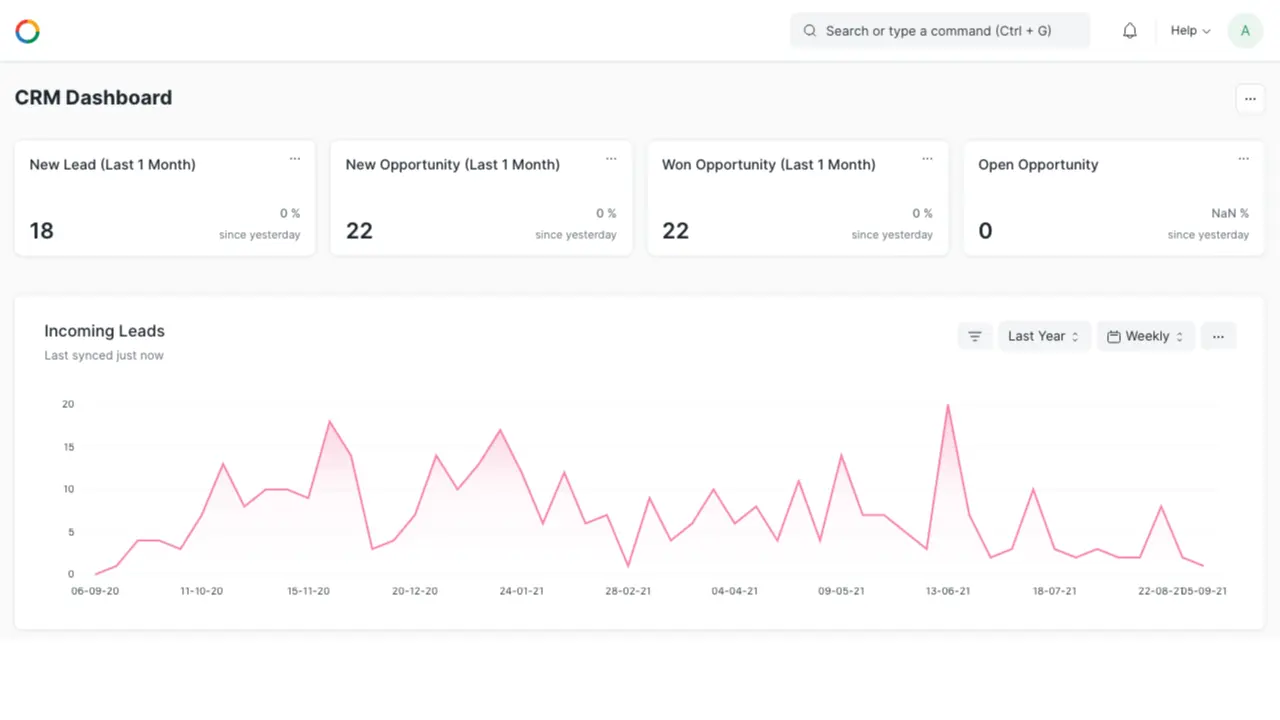Click the calendar icon inside the Weekly selector

[x=1113, y=336]
